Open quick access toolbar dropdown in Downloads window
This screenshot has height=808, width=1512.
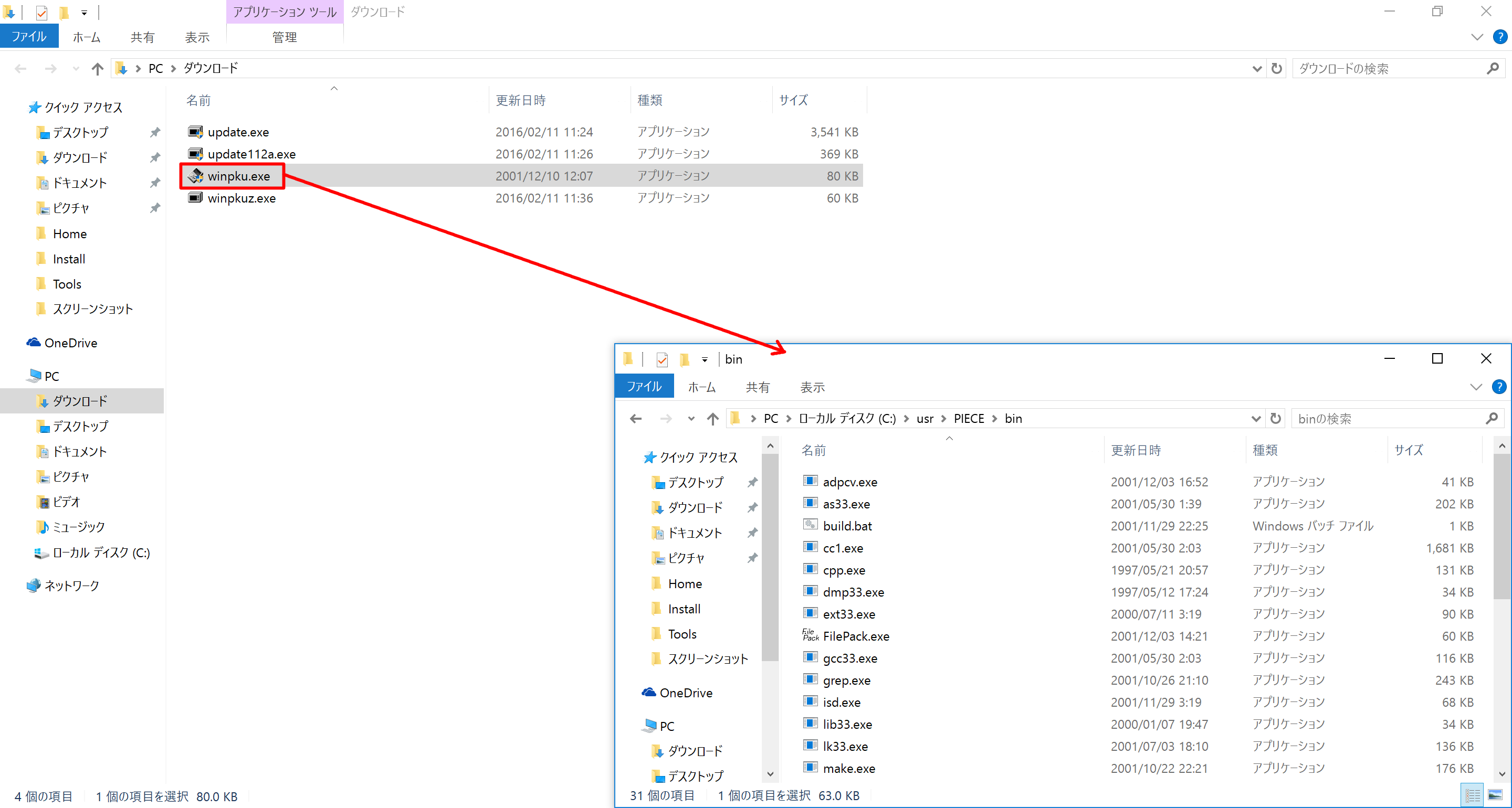(x=84, y=12)
